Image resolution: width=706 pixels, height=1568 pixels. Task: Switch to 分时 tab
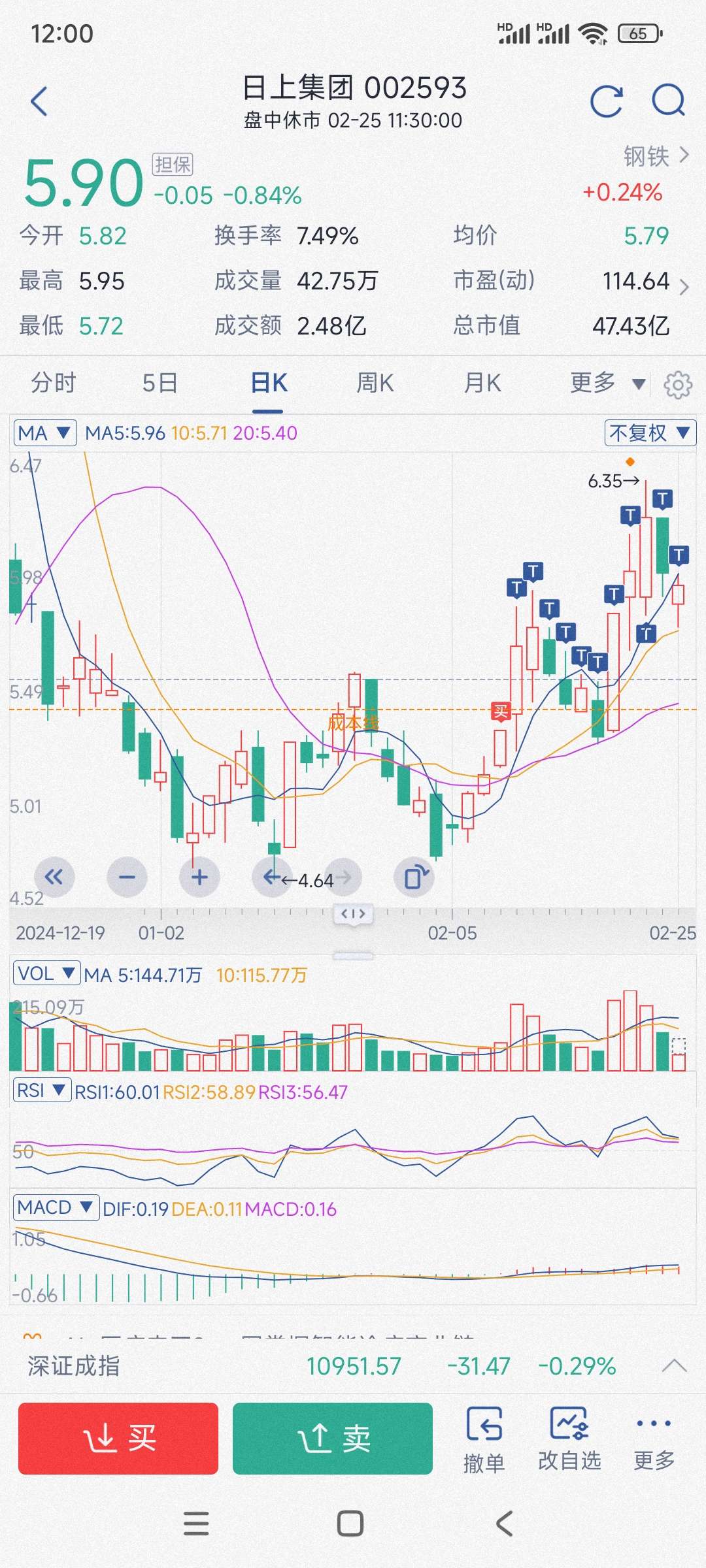tap(54, 383)
